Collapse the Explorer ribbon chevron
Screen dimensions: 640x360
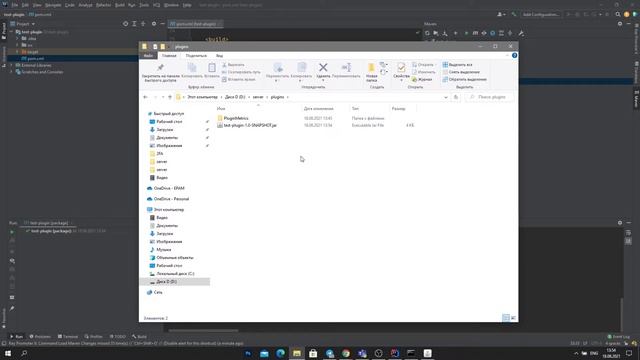[507, 56]
